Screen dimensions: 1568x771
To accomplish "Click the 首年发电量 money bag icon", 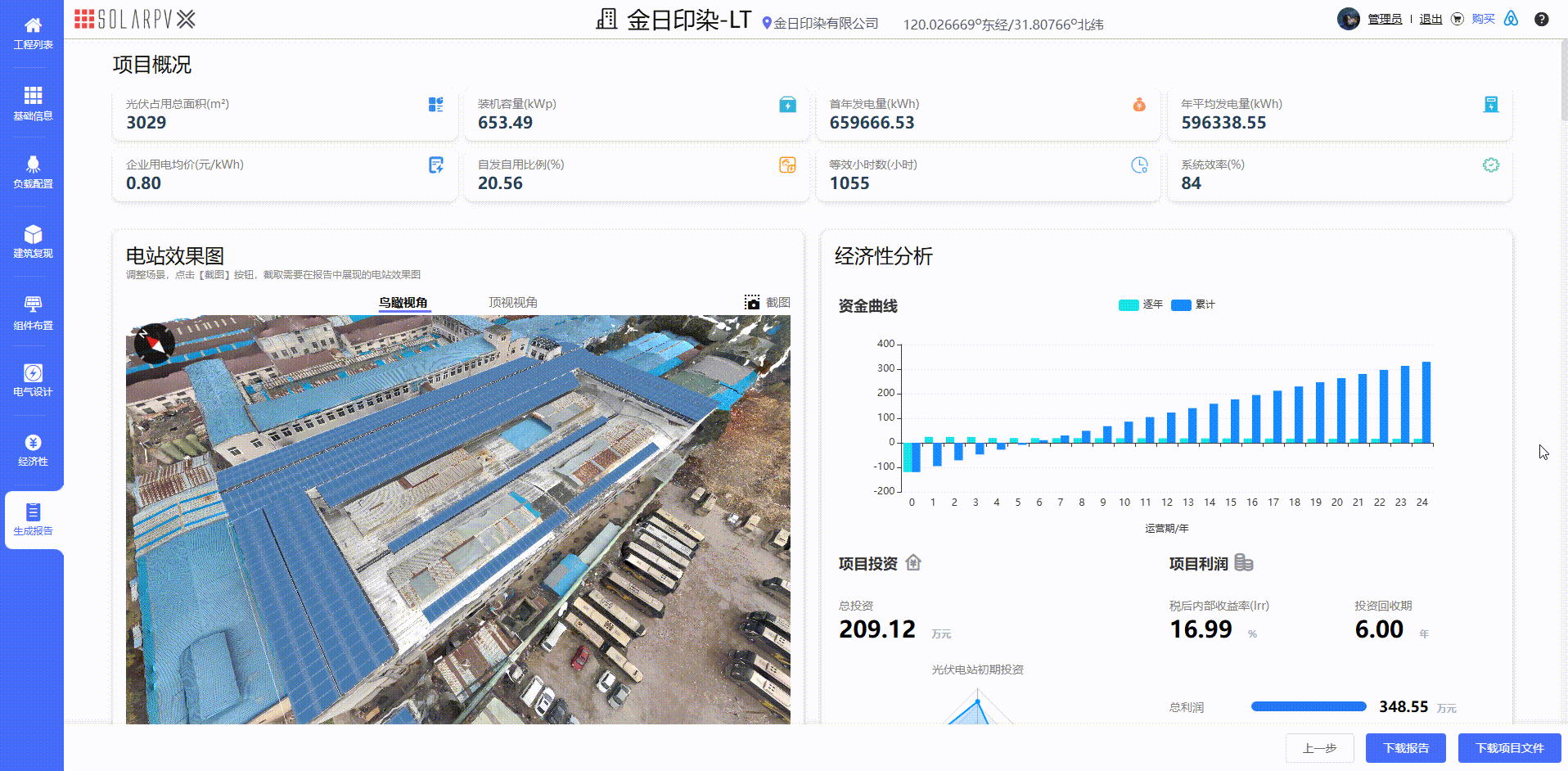I will [x=1139, y=104].
